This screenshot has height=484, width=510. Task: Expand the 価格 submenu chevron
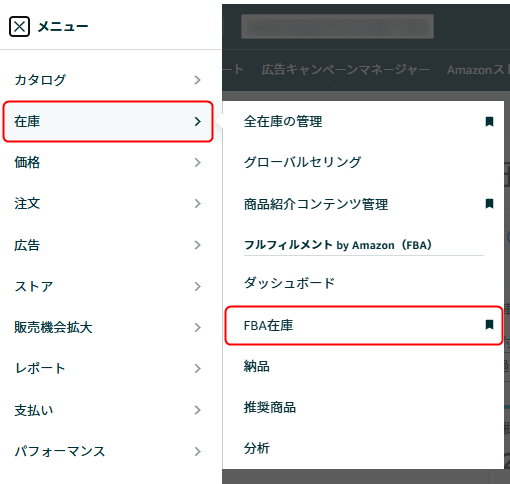(198, 162)
